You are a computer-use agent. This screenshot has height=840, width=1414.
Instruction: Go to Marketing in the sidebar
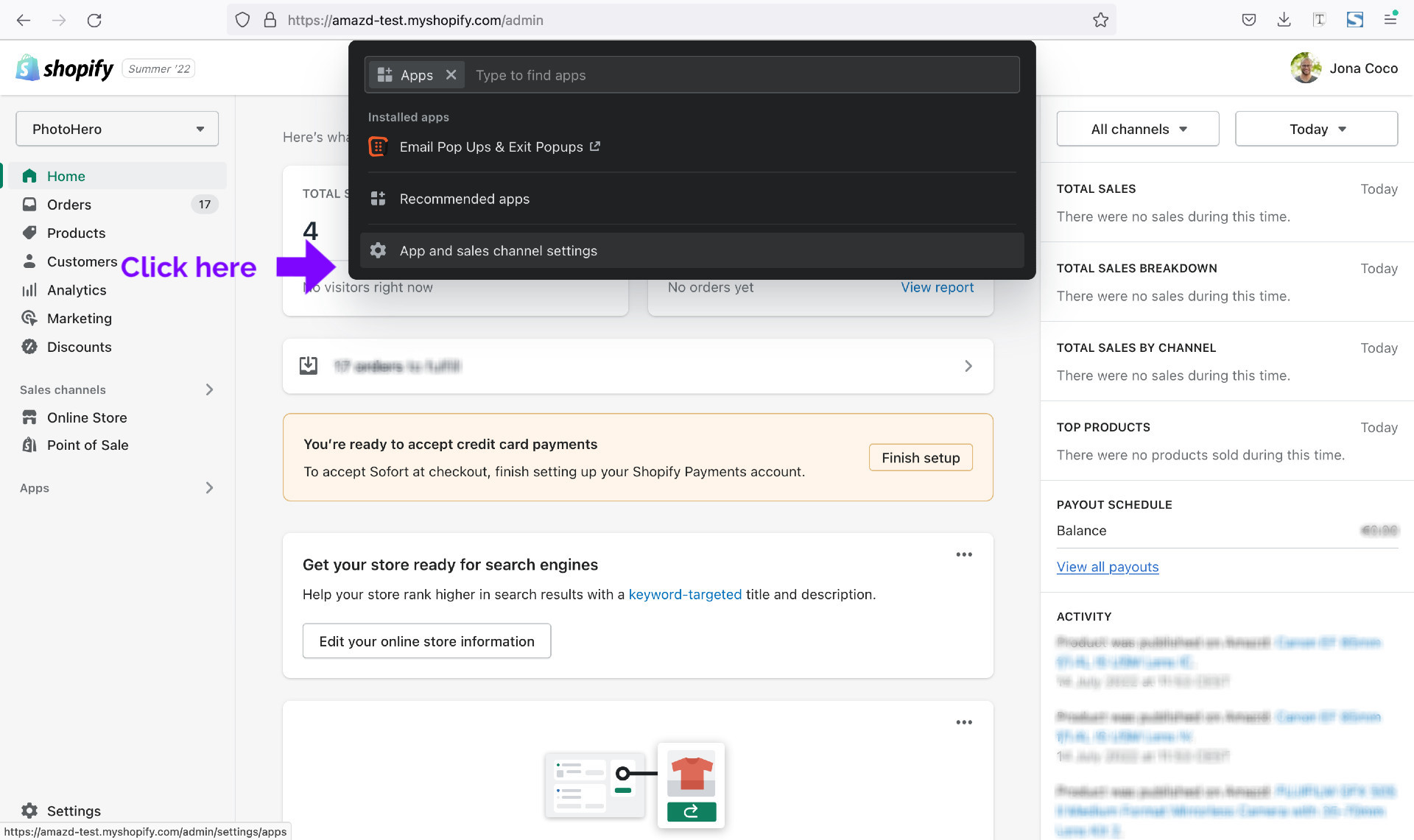[x=80, y=319]
